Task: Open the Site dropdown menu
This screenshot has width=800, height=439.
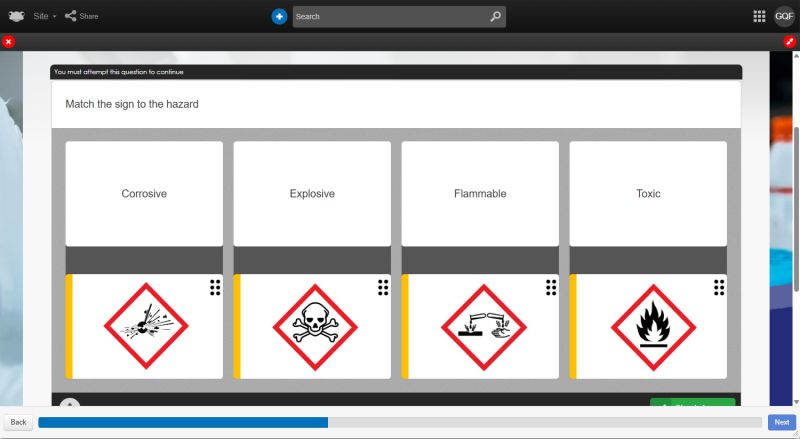Action: pyautogui.click(x=44, y=17)
